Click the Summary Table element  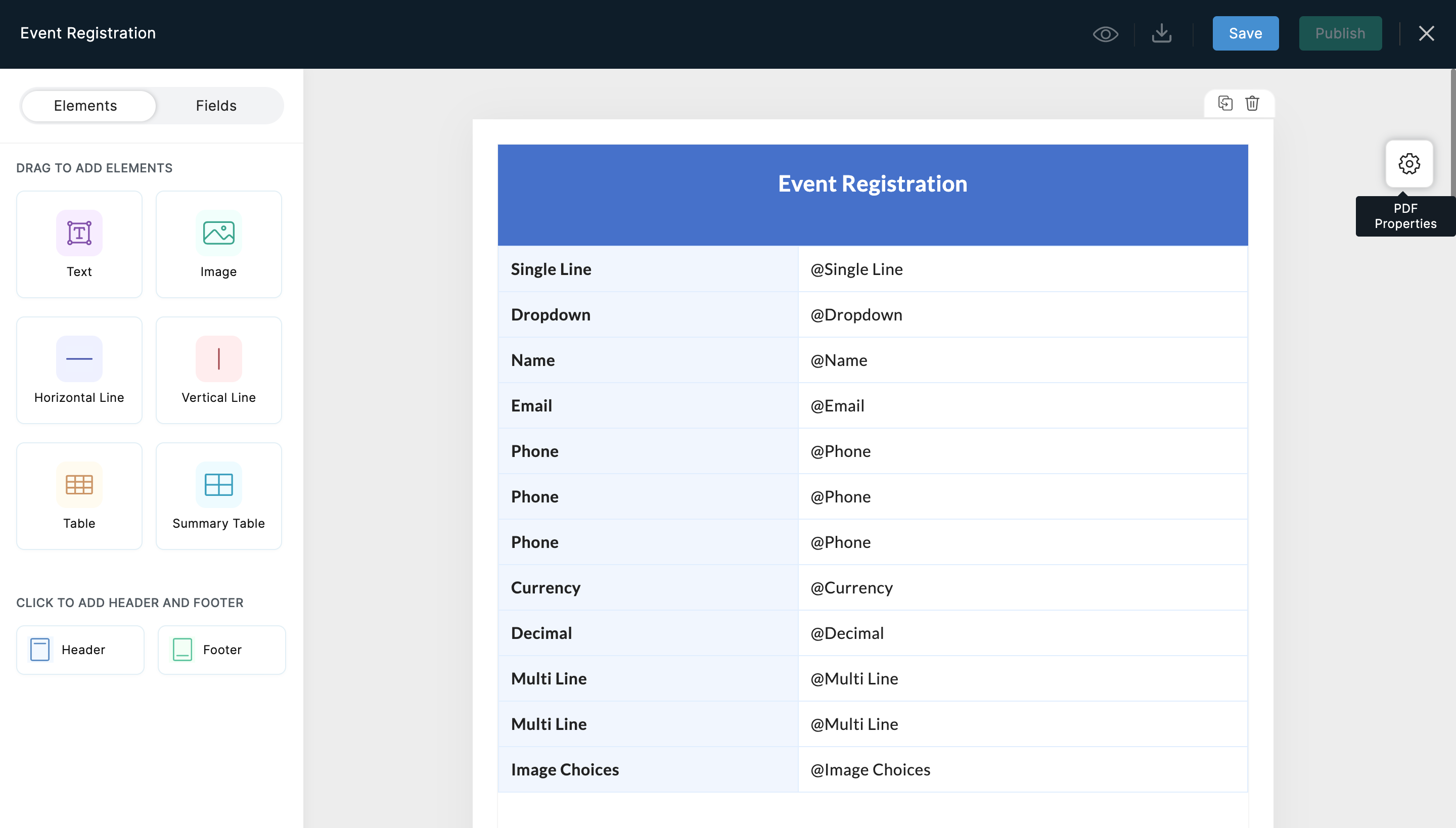click(x=218, y=496)
